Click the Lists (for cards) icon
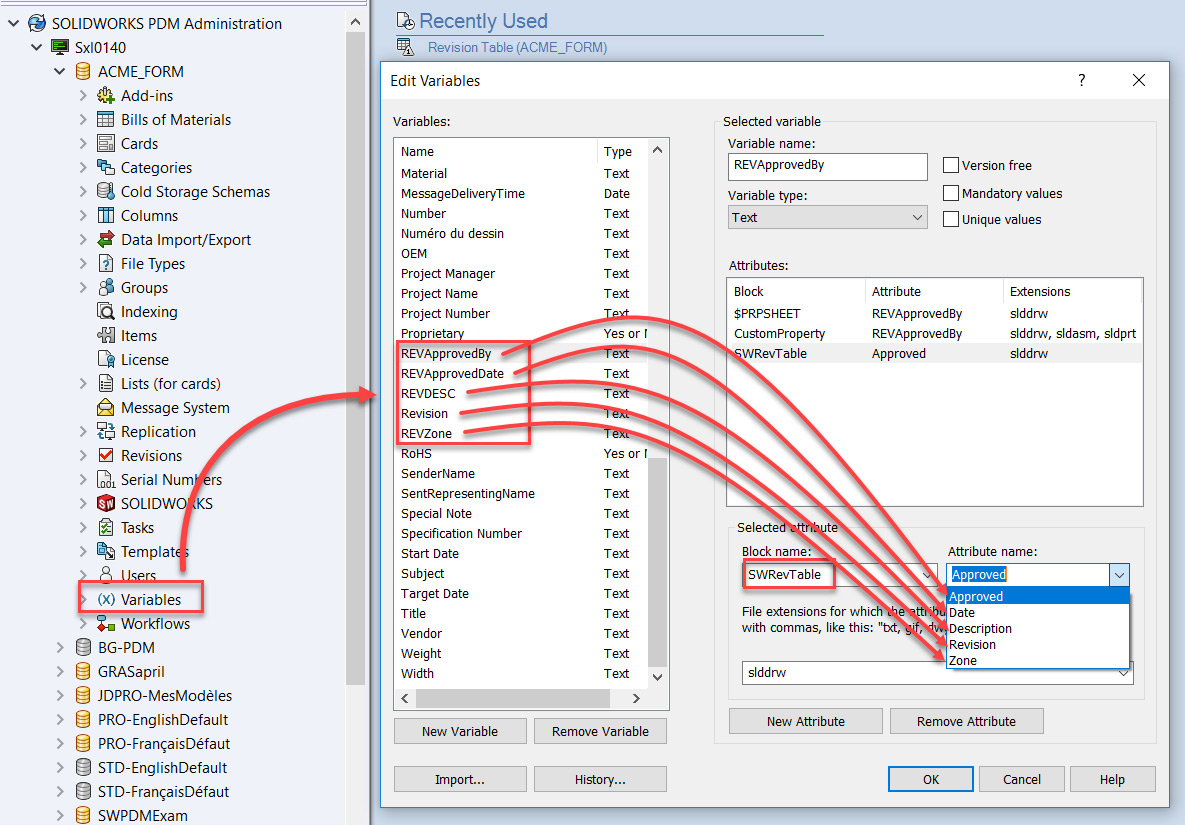1185x825 pixels. pyautogui.click(x=106, y=384)
